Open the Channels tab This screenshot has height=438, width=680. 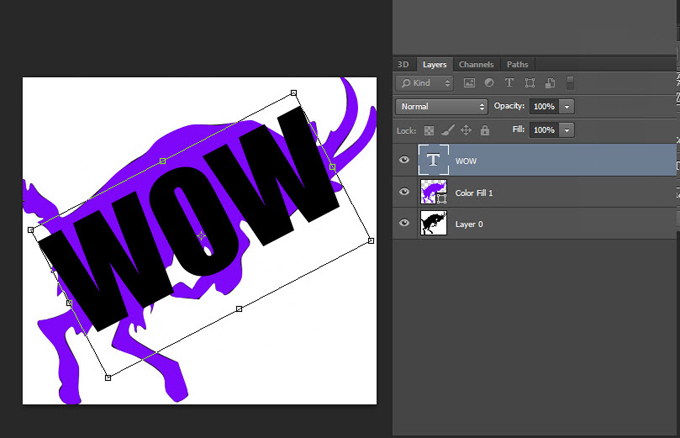[x=476, y=64]
